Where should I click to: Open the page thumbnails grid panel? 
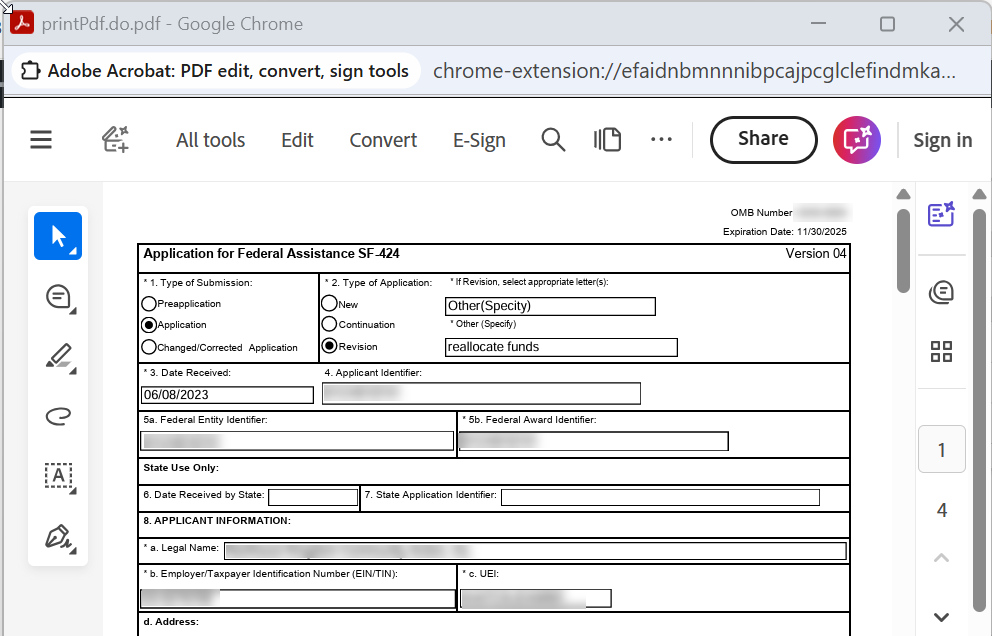941,351
